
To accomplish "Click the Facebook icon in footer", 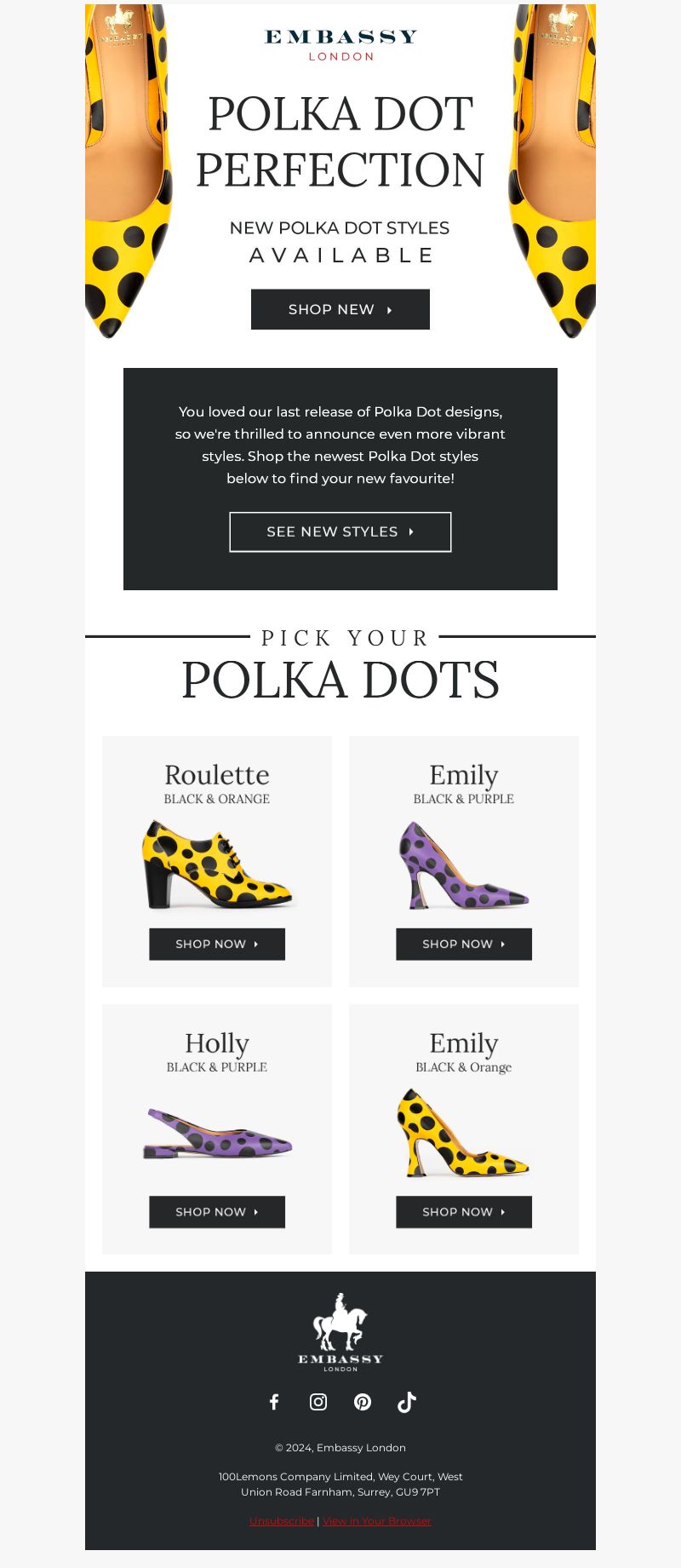I will (274, 1402).
